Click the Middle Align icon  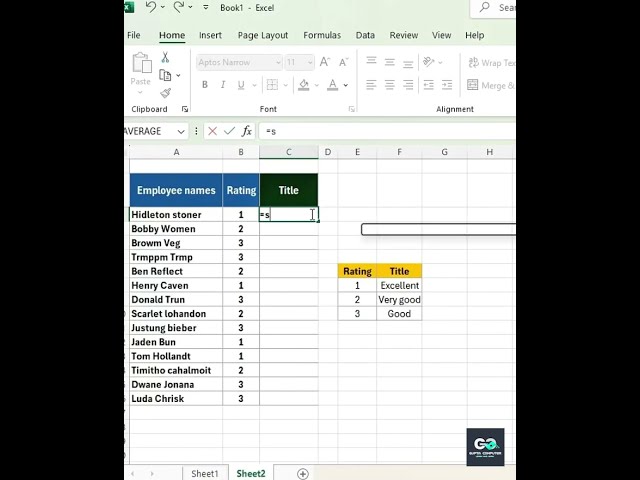390,62
